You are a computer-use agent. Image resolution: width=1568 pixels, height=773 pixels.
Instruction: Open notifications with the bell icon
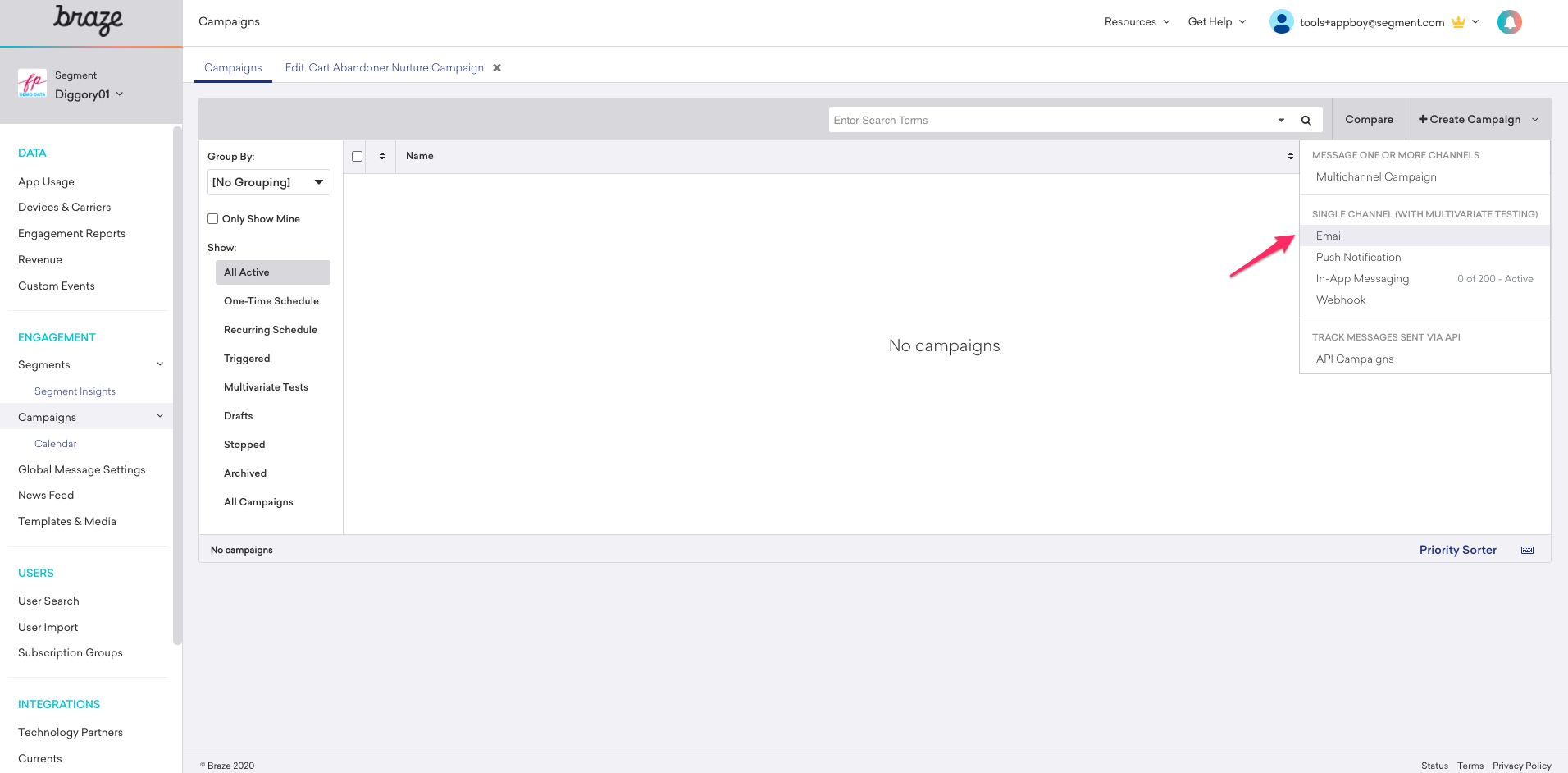pos(1509,21)
